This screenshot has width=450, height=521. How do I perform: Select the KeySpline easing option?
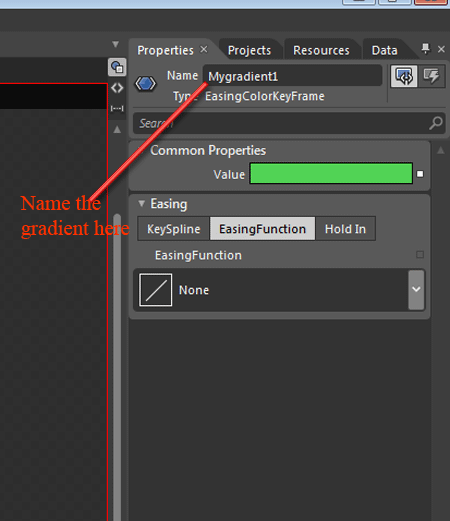pos(174,229)
